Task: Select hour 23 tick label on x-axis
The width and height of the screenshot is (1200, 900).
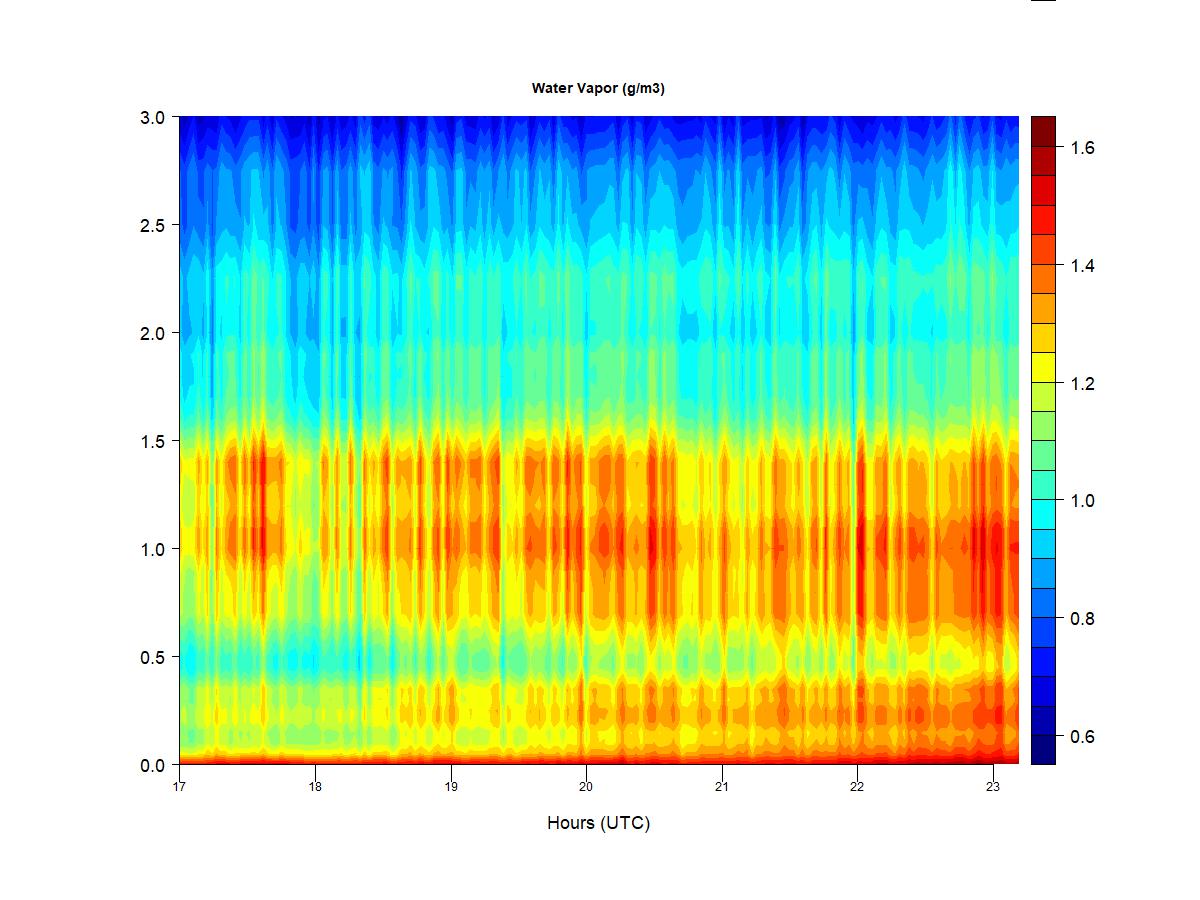Action: [993, 785]
